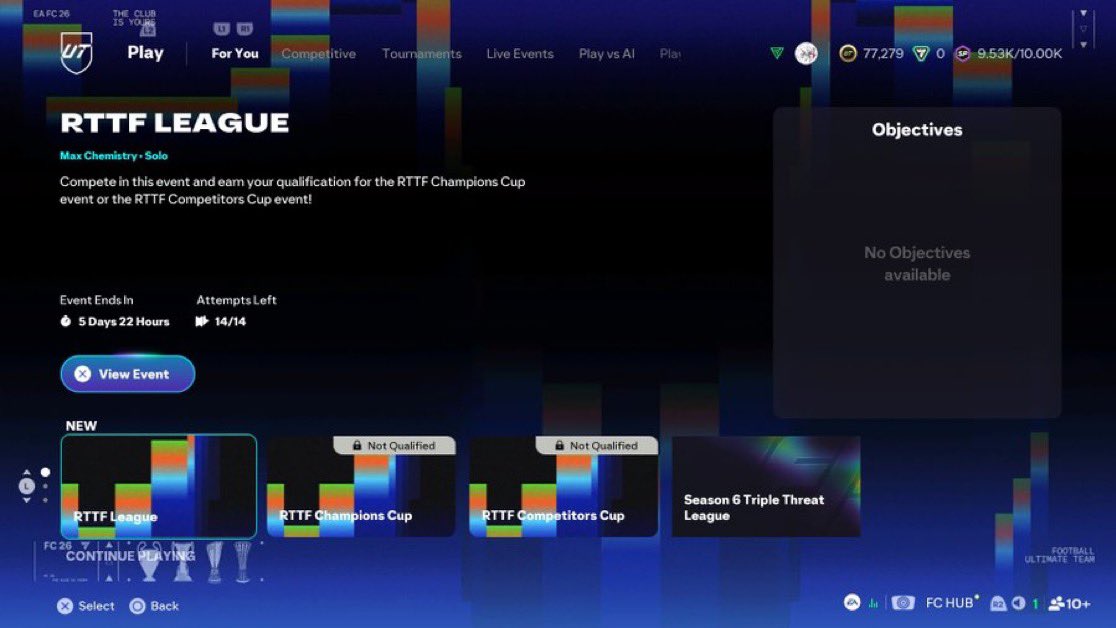Viewport: 1116px width, 628px height.
Task: Click the lock icon on the RTTF Competitors Cup tile
Action: coord(559,445)
